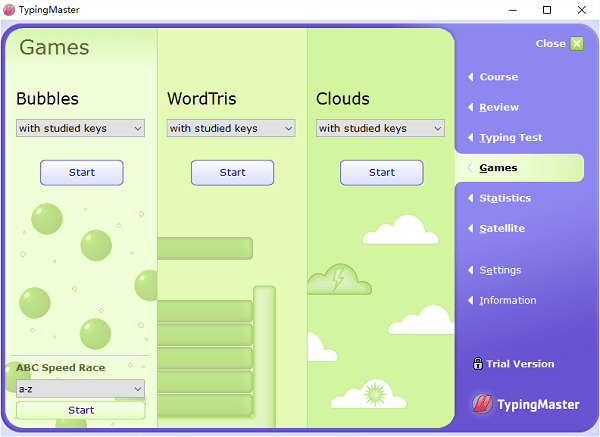
Task: Click the arrow icon beside Course
Action: point(470,77)
